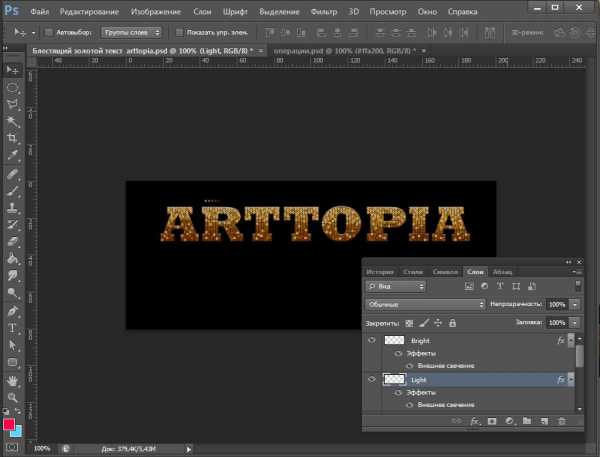Switch to the Символ tab
The width and height of the screenshot is (600, 457).
click(x=445, y=272)
